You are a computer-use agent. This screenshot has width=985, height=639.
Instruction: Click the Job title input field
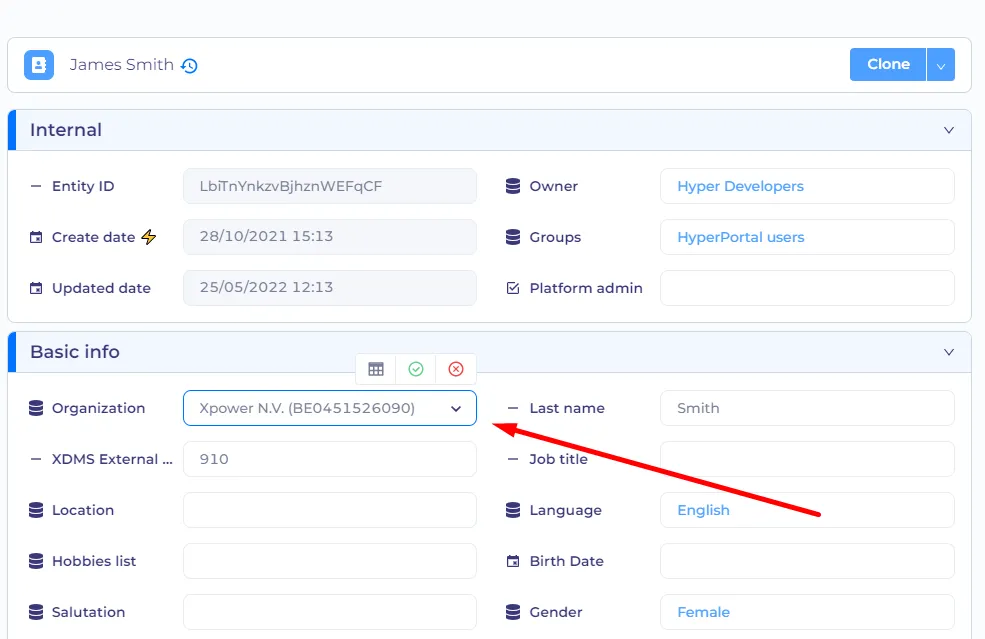point(807,459)
